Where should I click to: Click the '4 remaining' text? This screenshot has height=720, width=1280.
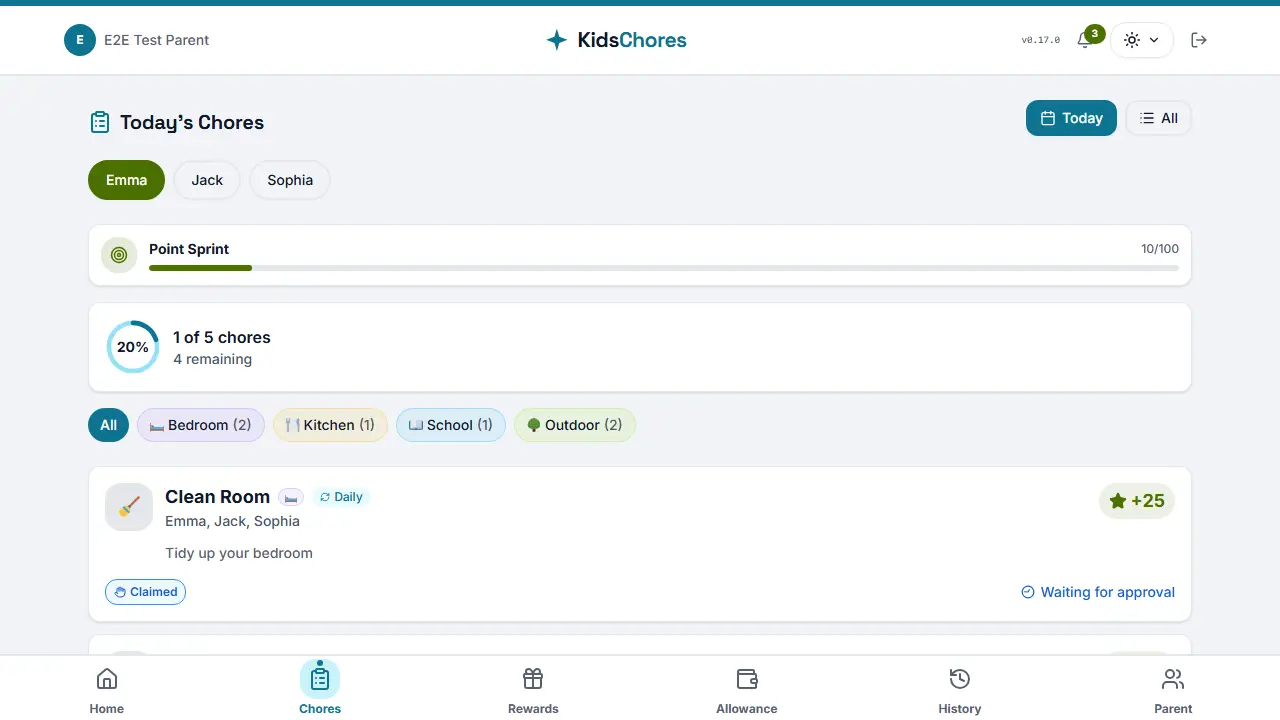pyautogui.click(x=212, y=359)
